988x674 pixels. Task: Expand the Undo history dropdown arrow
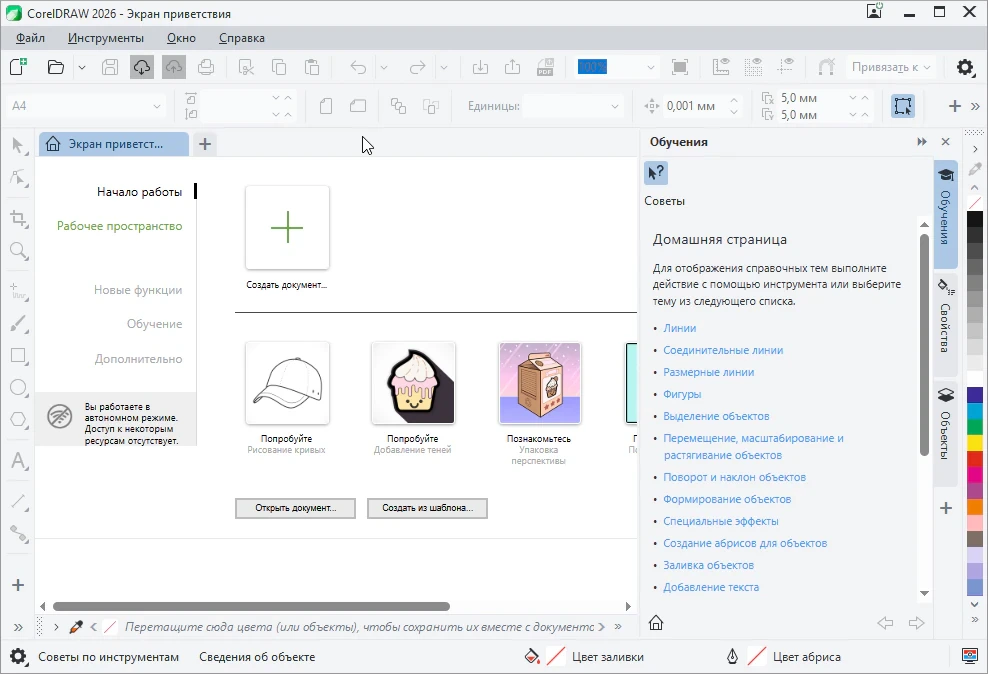(384, 67)
